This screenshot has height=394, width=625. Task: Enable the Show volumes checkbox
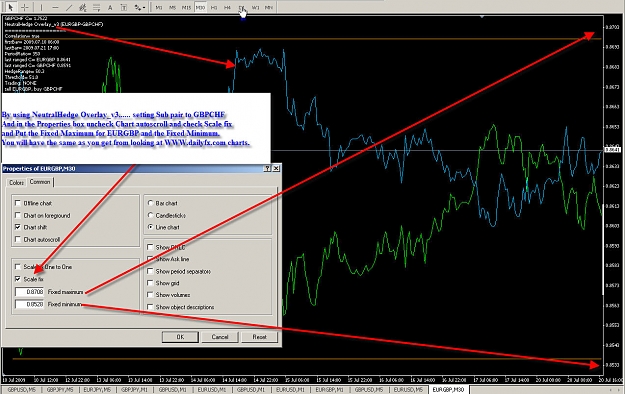point(150,295)
